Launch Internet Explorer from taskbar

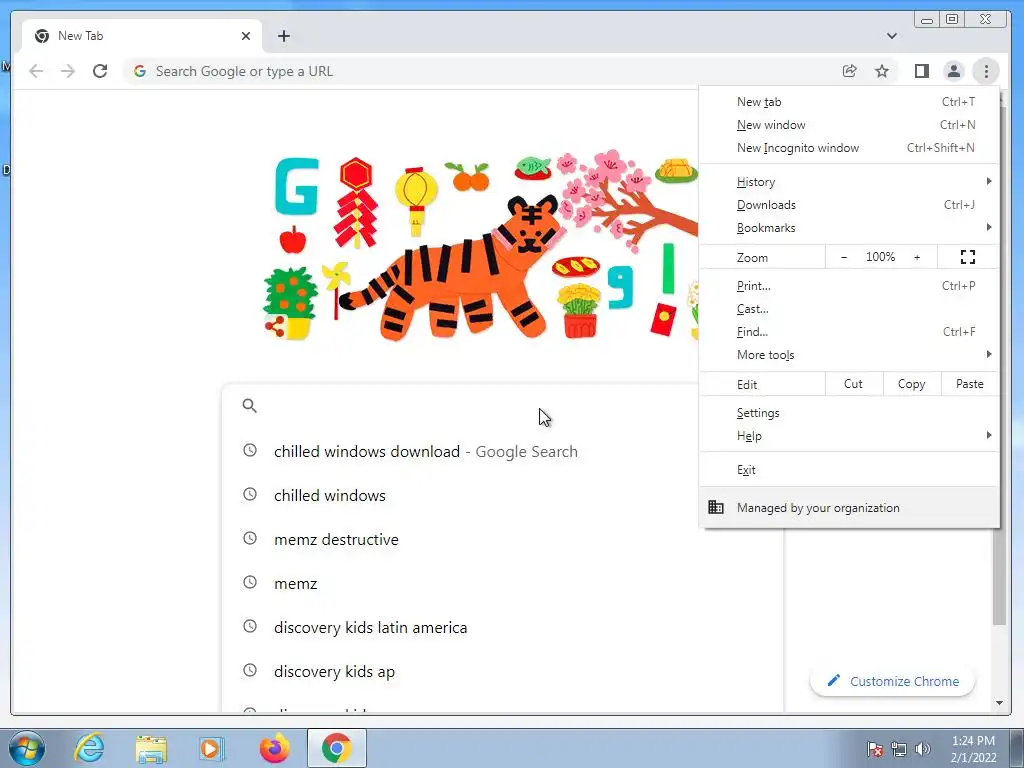pyautogui.click(x=89, y=748)
